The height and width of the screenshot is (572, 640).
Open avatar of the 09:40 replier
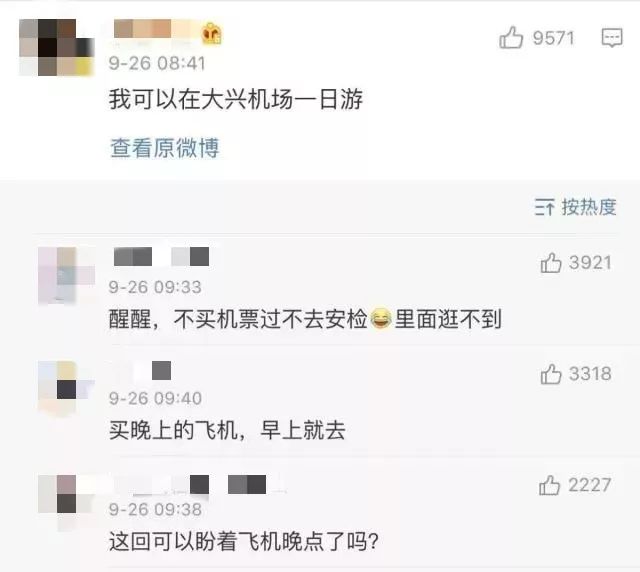point(66,387)
